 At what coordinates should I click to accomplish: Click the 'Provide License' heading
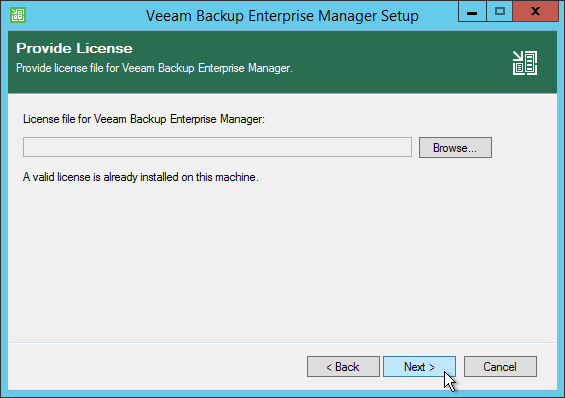[74, 48]
